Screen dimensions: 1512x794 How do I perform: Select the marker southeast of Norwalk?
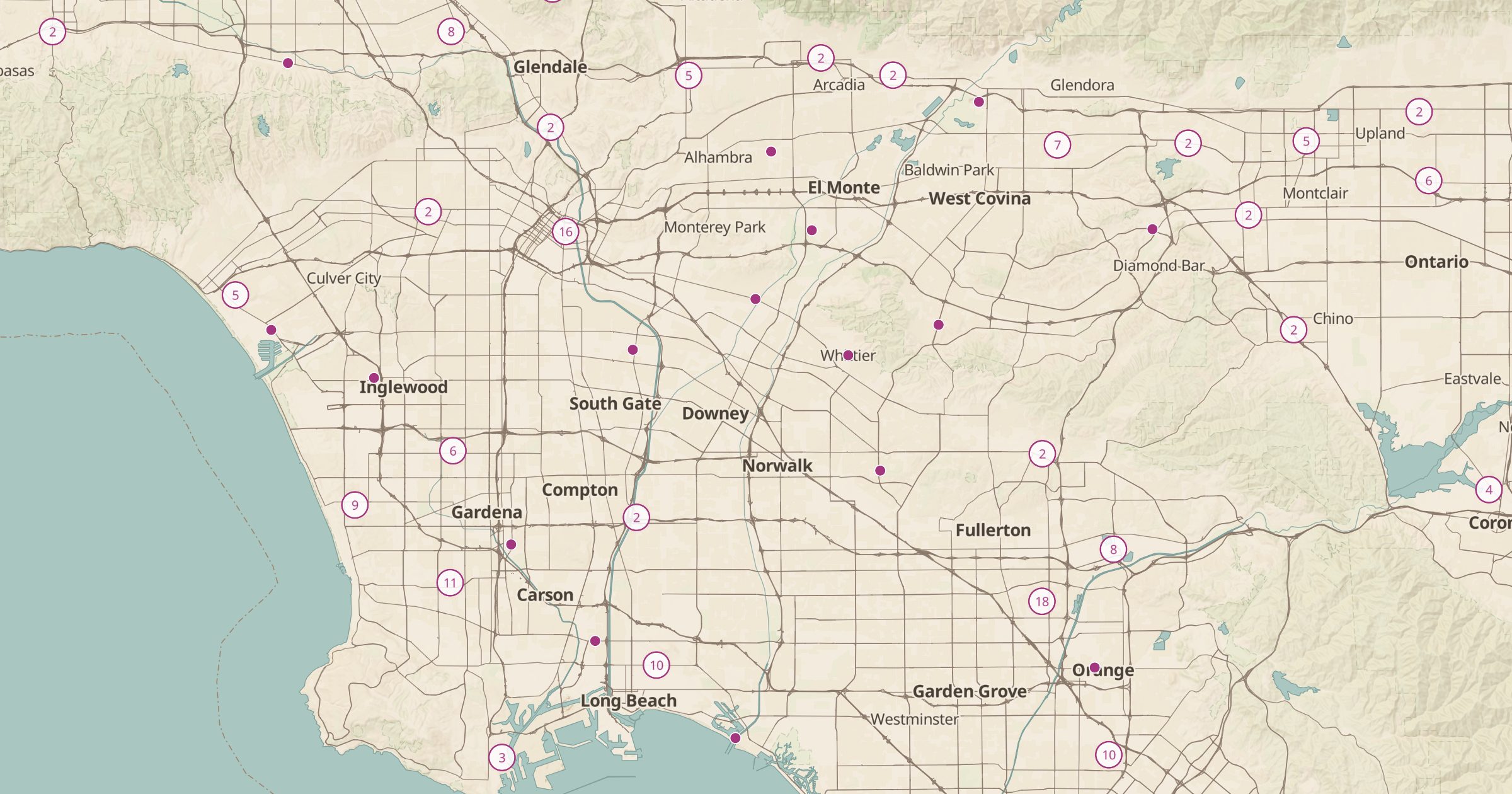click(x=880, y=471)
